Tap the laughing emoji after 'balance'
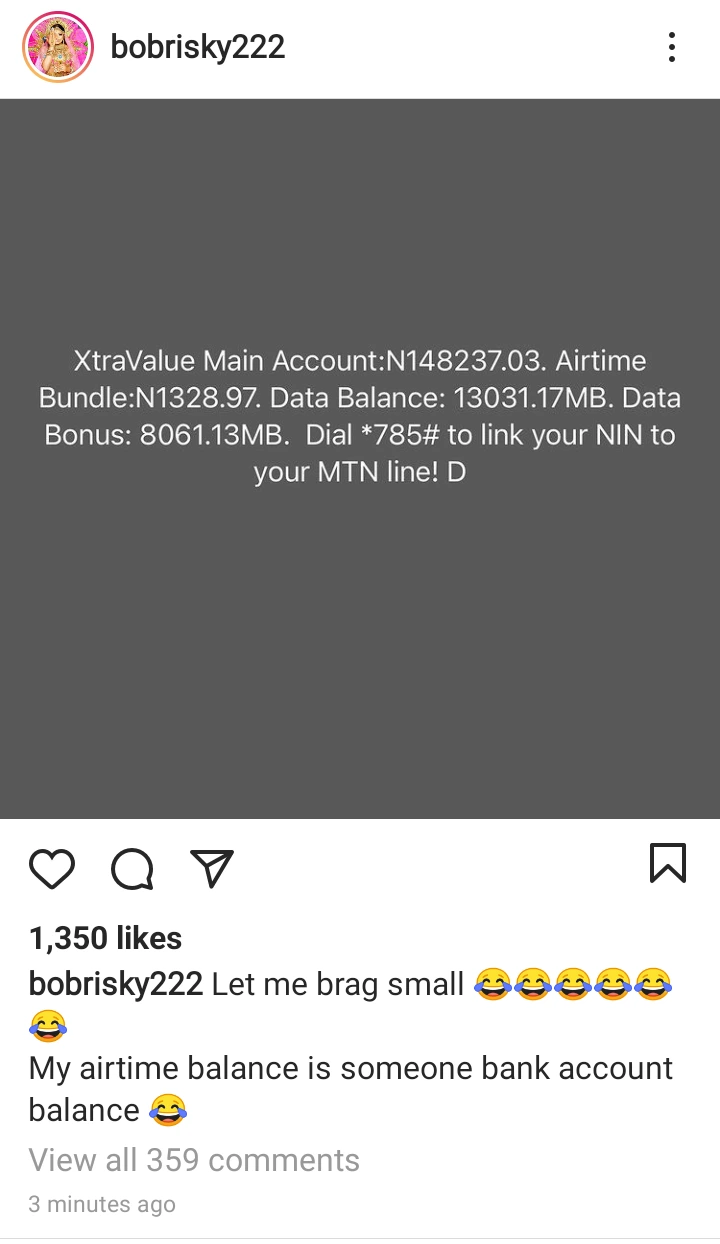This screenshot has height=1244, width=720. (168, 1110)
